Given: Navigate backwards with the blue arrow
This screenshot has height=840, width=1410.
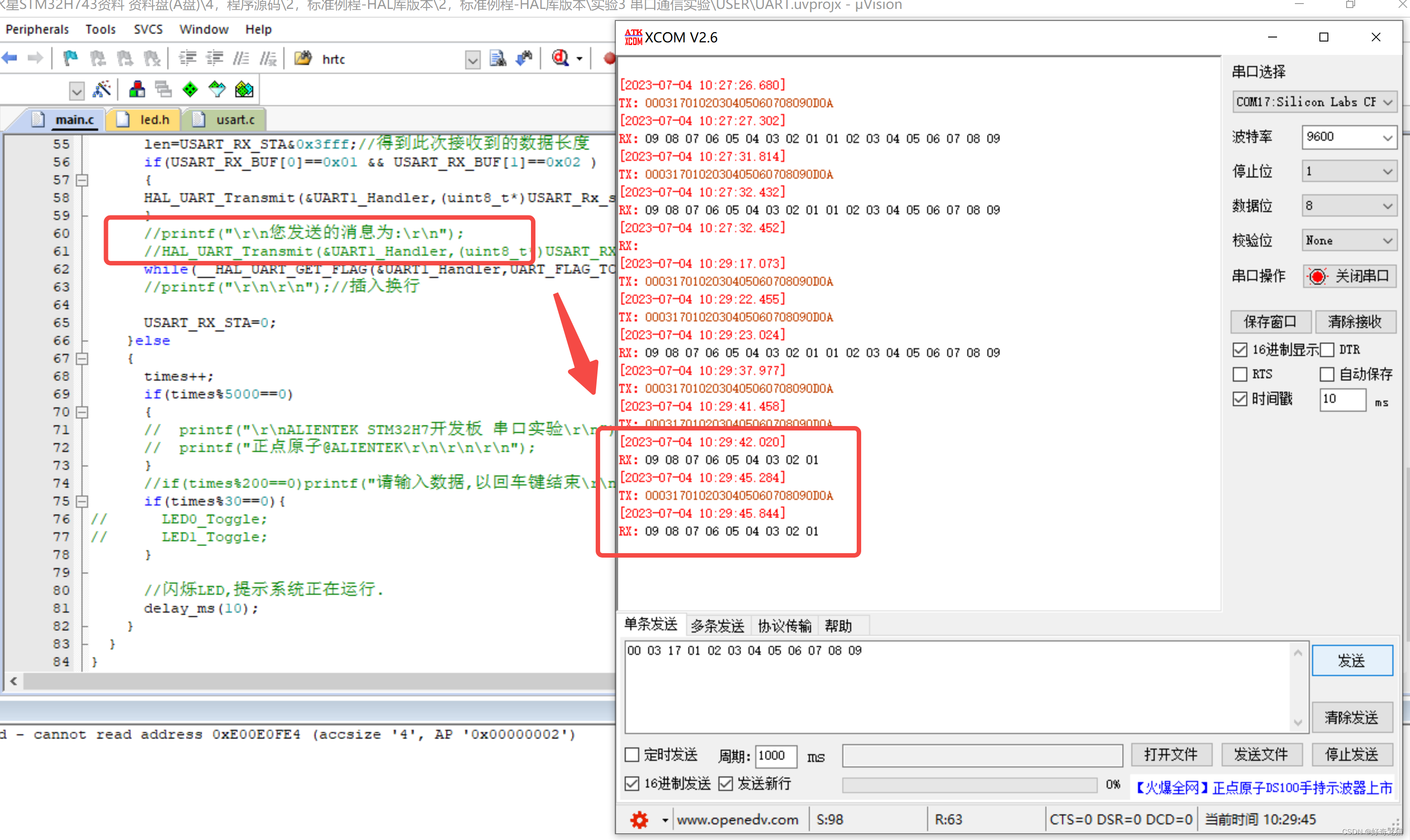Looking at the screenshot, I should click(x=10, y=58).
